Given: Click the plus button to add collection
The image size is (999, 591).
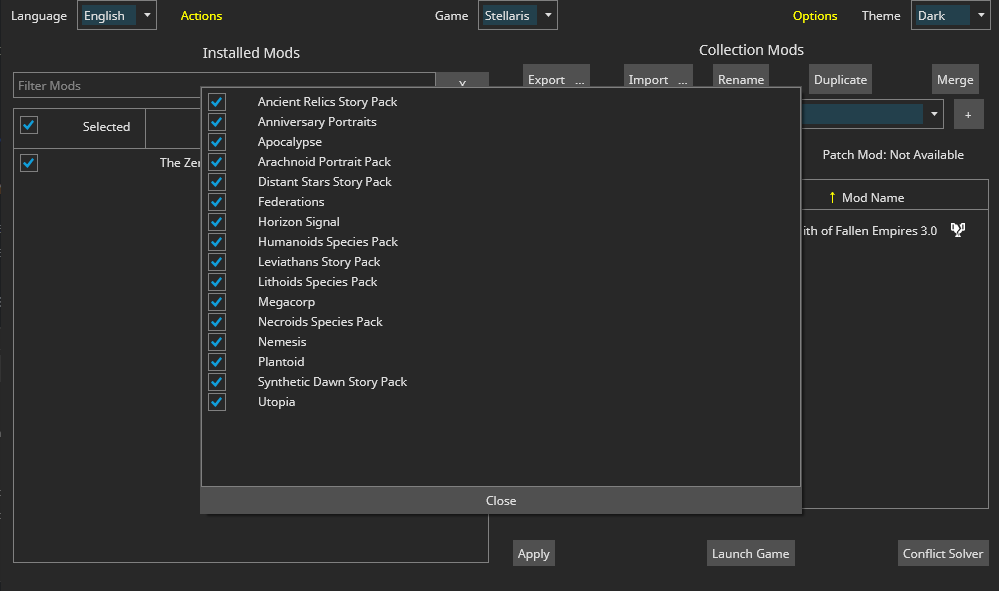Looking at the screenshot, I should coord(968,115).
